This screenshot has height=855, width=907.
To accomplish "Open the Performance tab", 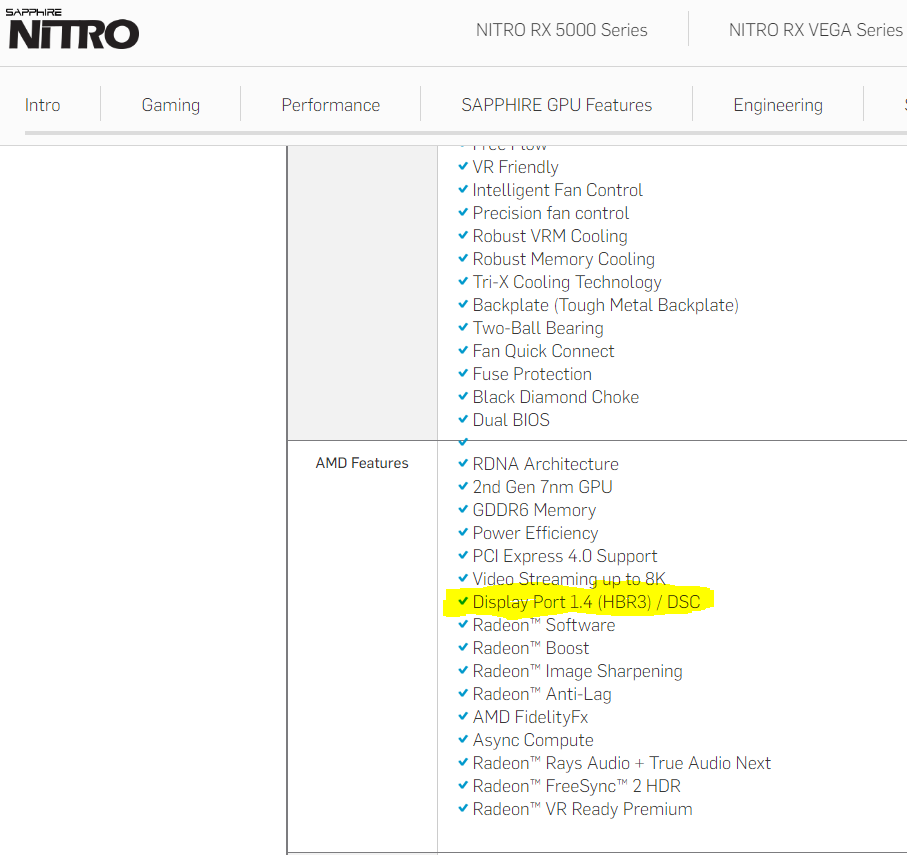I will tap(331, 105).
